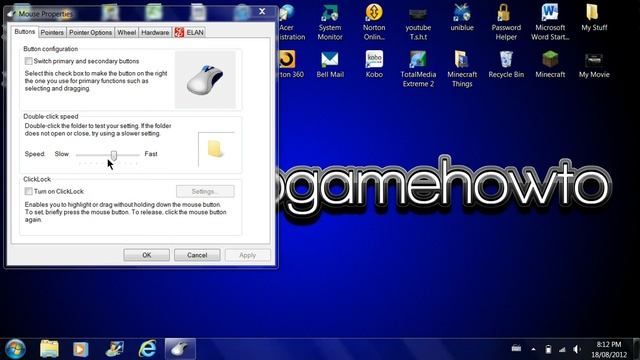
Task: Show hidden tray icons arrow
Action: tap(533, 349)
